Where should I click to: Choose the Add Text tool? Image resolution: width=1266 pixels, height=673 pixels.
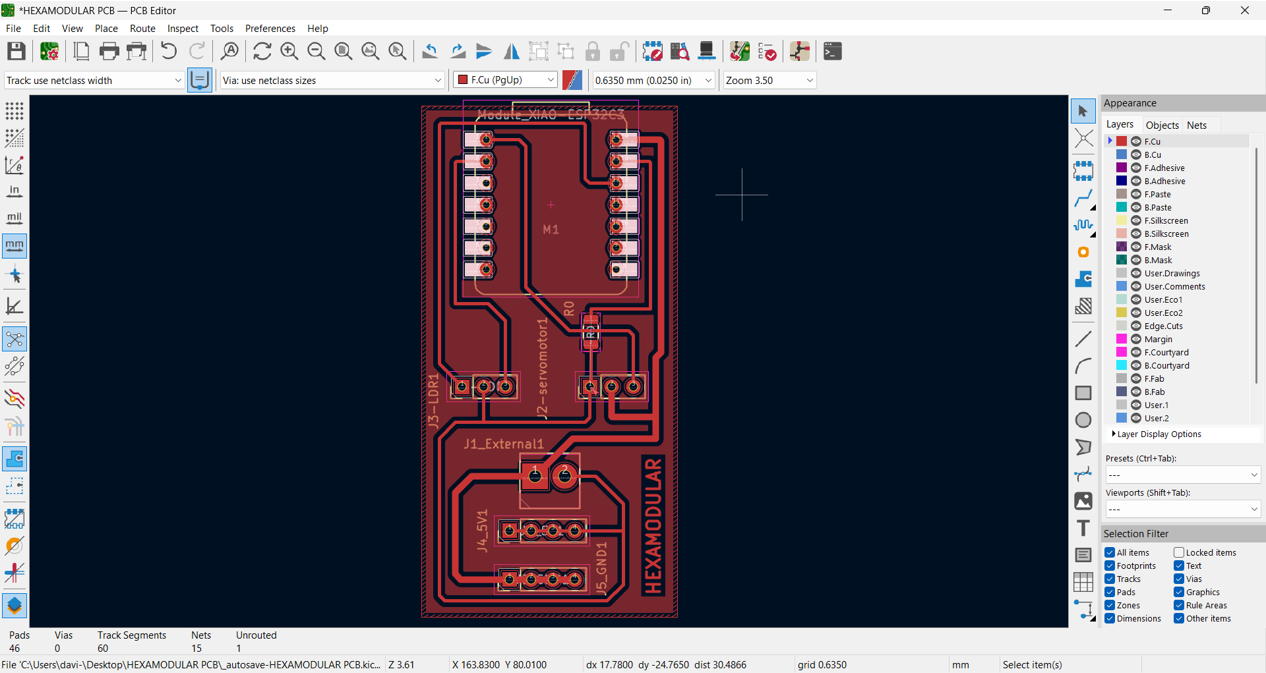[x=1083, y=528]
